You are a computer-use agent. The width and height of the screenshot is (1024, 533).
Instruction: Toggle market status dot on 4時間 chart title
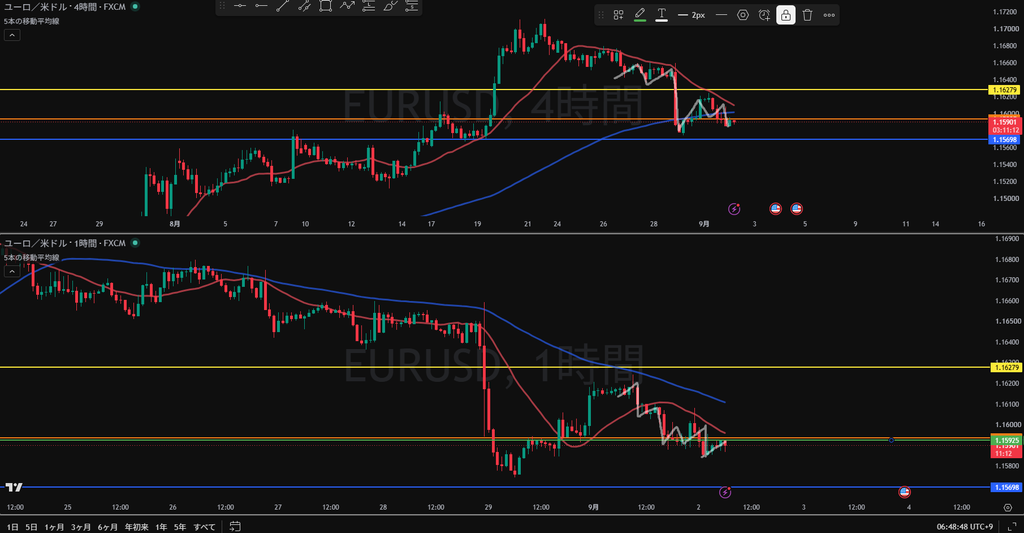click(135, 7)
